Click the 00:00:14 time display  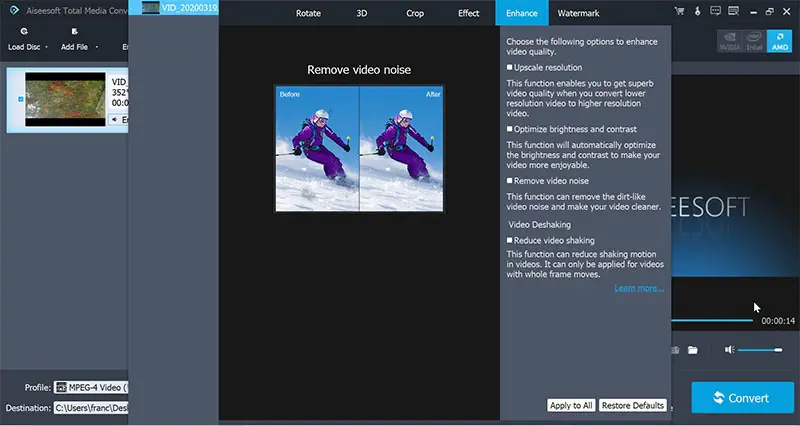(x=778, y=321)
